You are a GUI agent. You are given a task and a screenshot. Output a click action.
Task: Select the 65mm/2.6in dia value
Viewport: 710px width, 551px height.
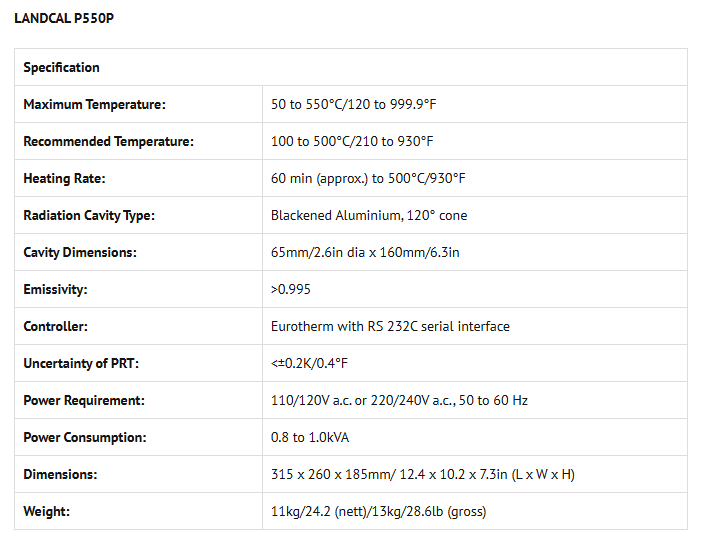[365, 253]
